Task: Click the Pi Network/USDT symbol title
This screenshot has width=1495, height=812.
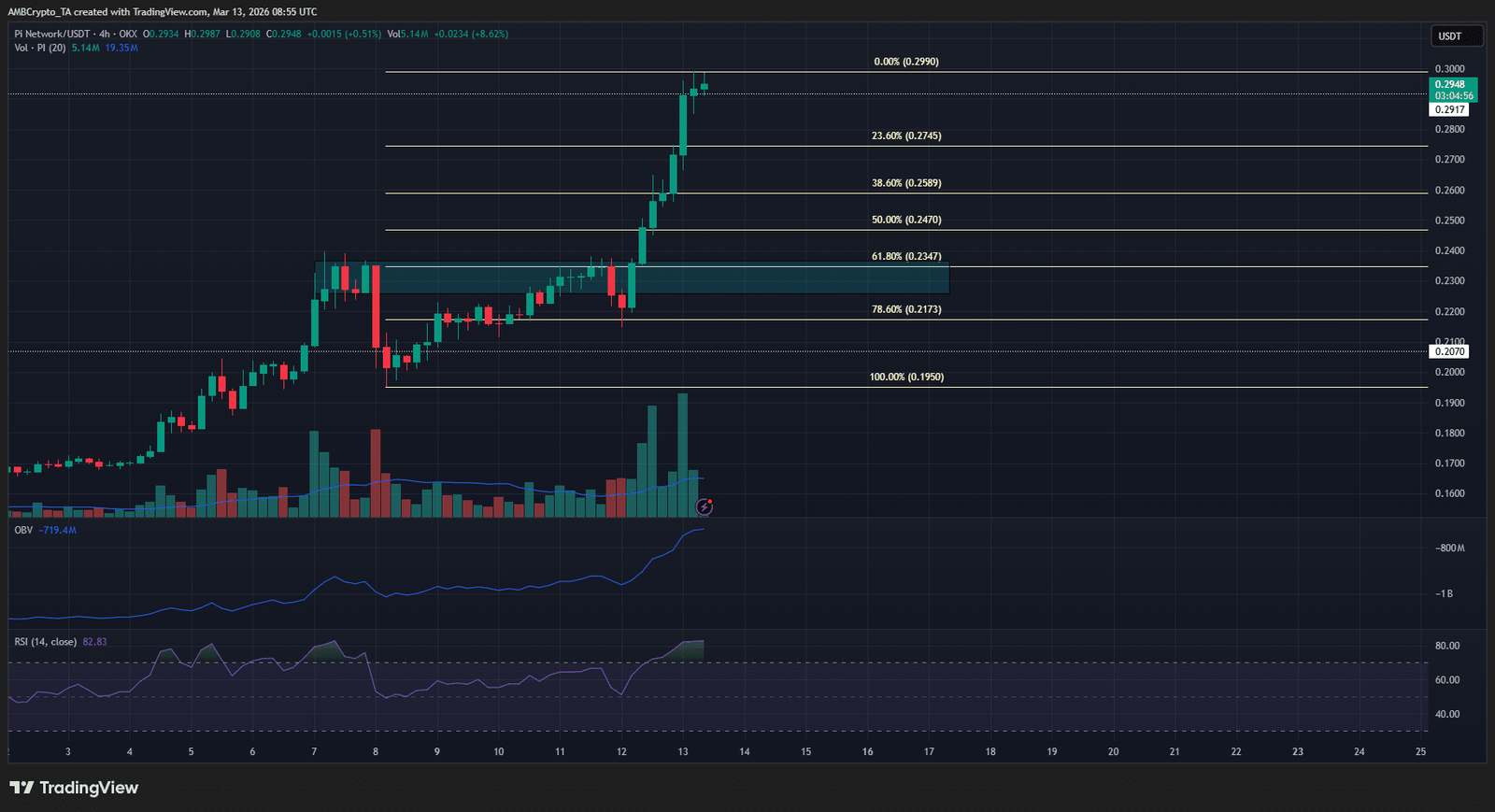Action: click(52, 34)
